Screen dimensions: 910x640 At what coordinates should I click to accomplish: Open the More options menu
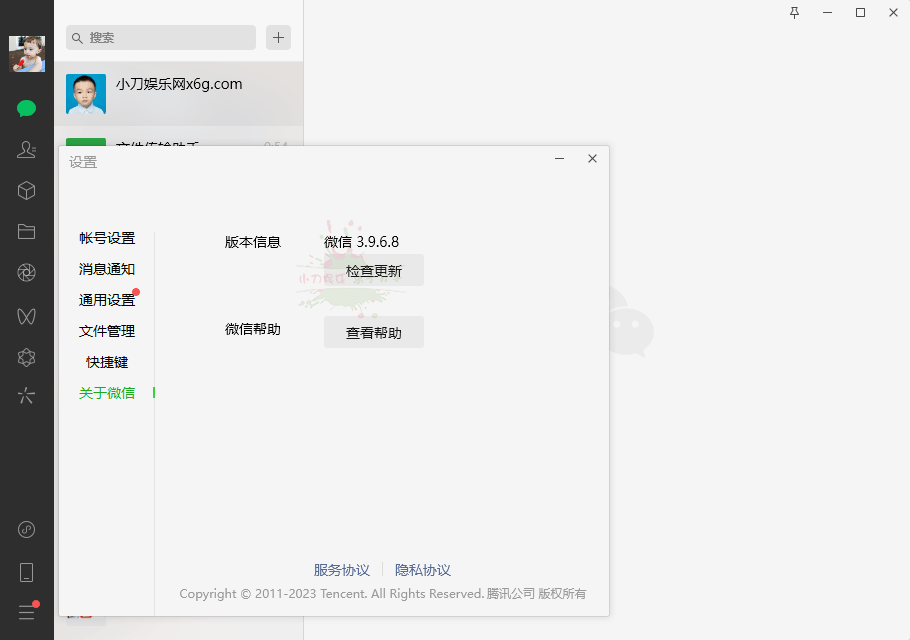click(27, 610)
